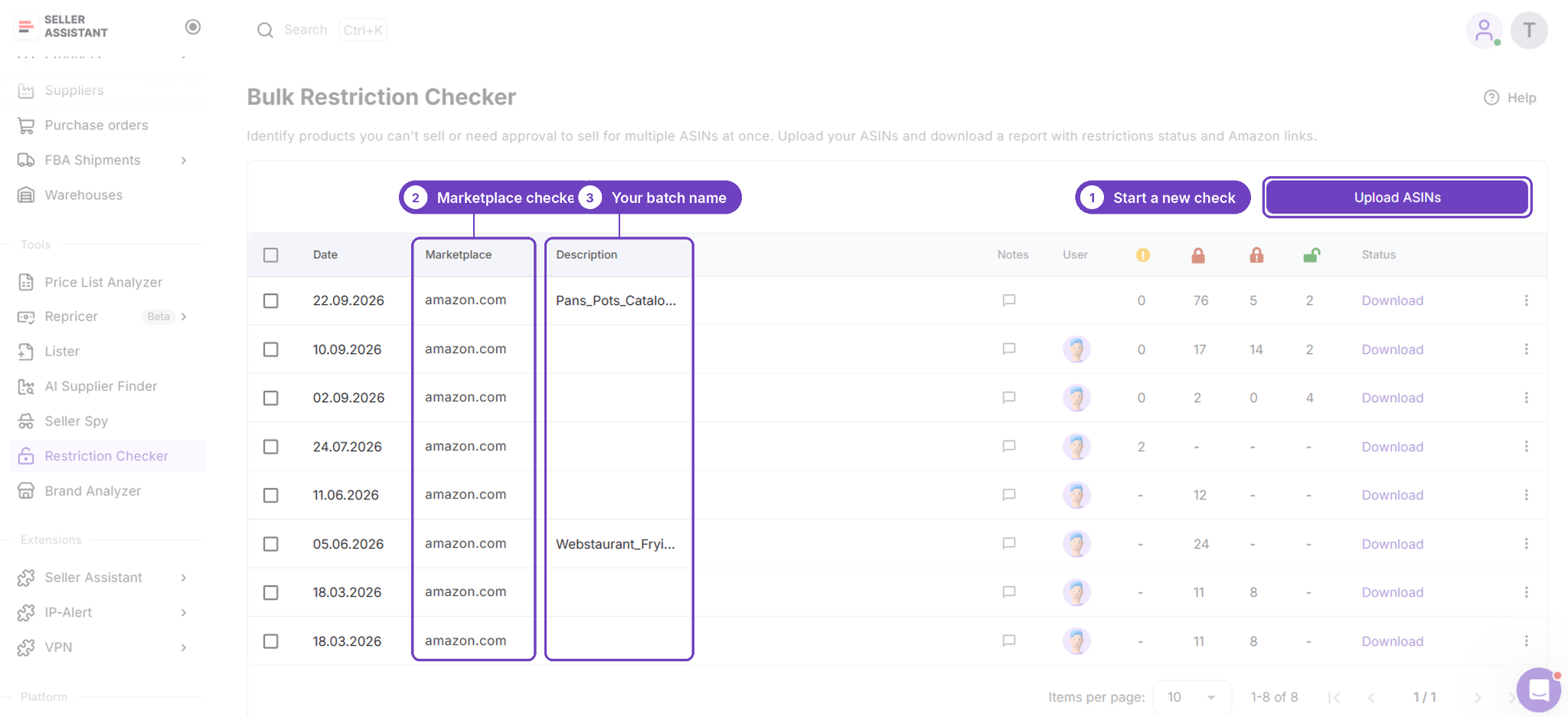Expand the Seller Assistant extension chevron
1568x717 pixels.
[x=184, y=578]
